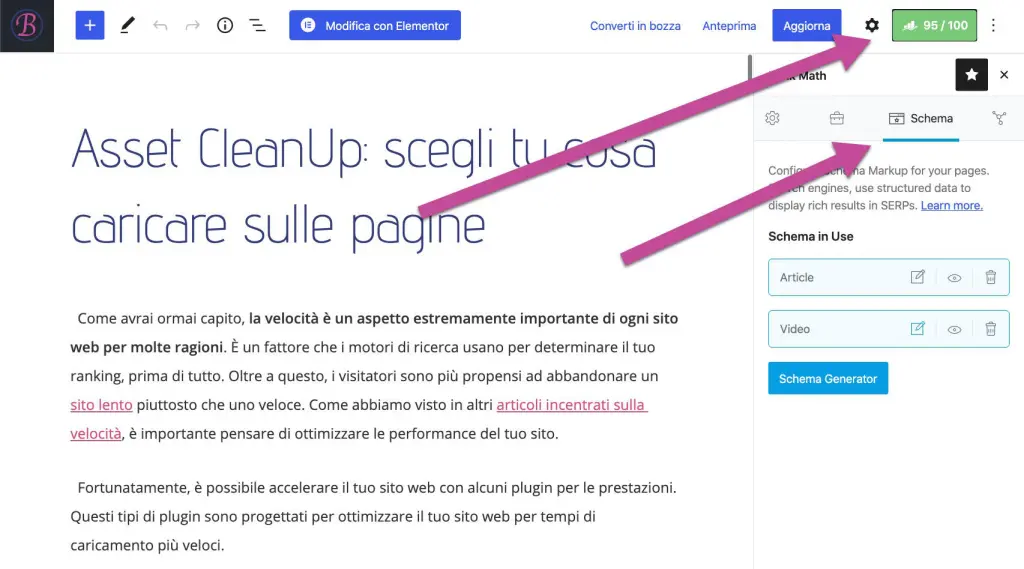This screenshot has height=569, width=1024.
Task: Open document details info icon
Action: [x=225, y=25]
